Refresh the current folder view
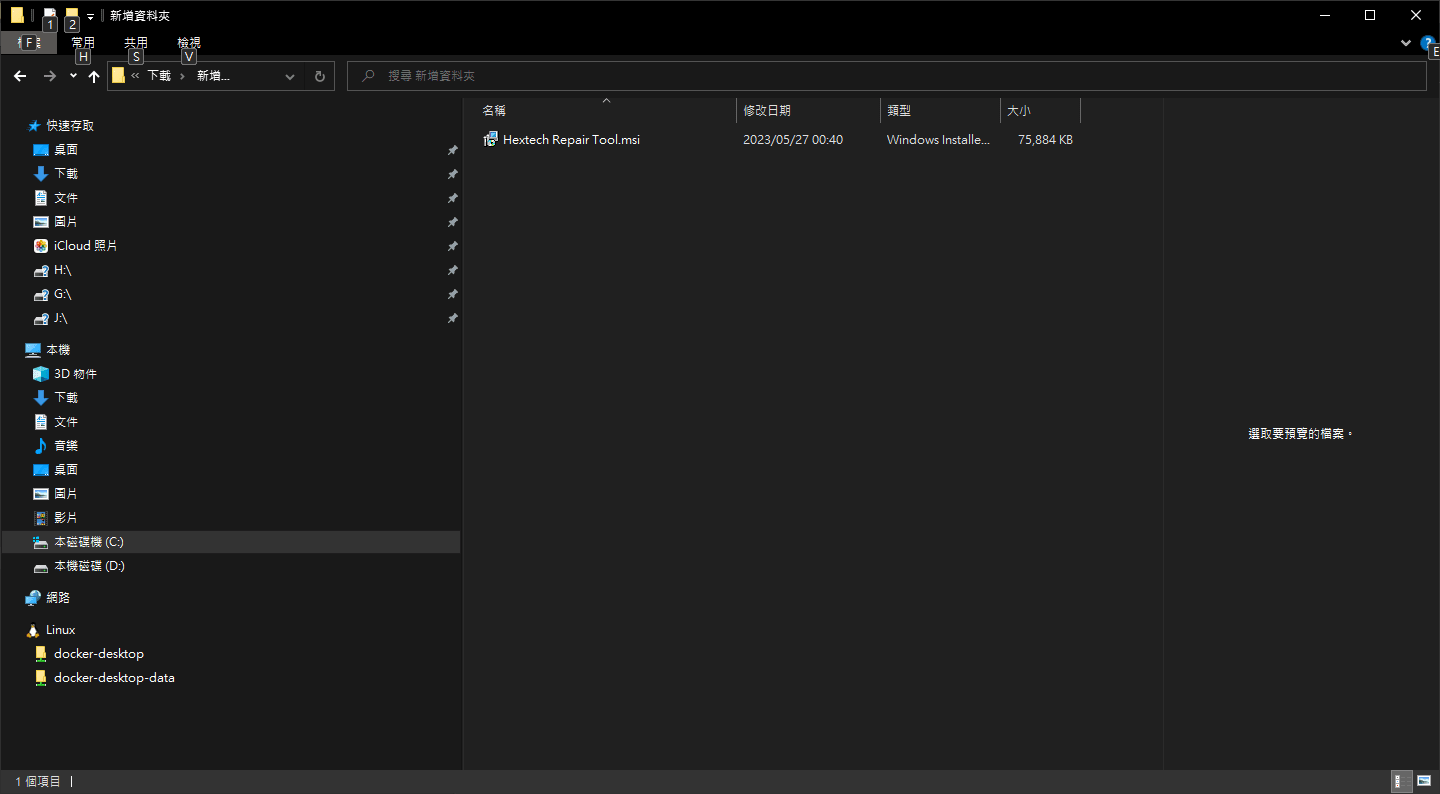This screenshot has width=1440, height=794. (319, 76)
